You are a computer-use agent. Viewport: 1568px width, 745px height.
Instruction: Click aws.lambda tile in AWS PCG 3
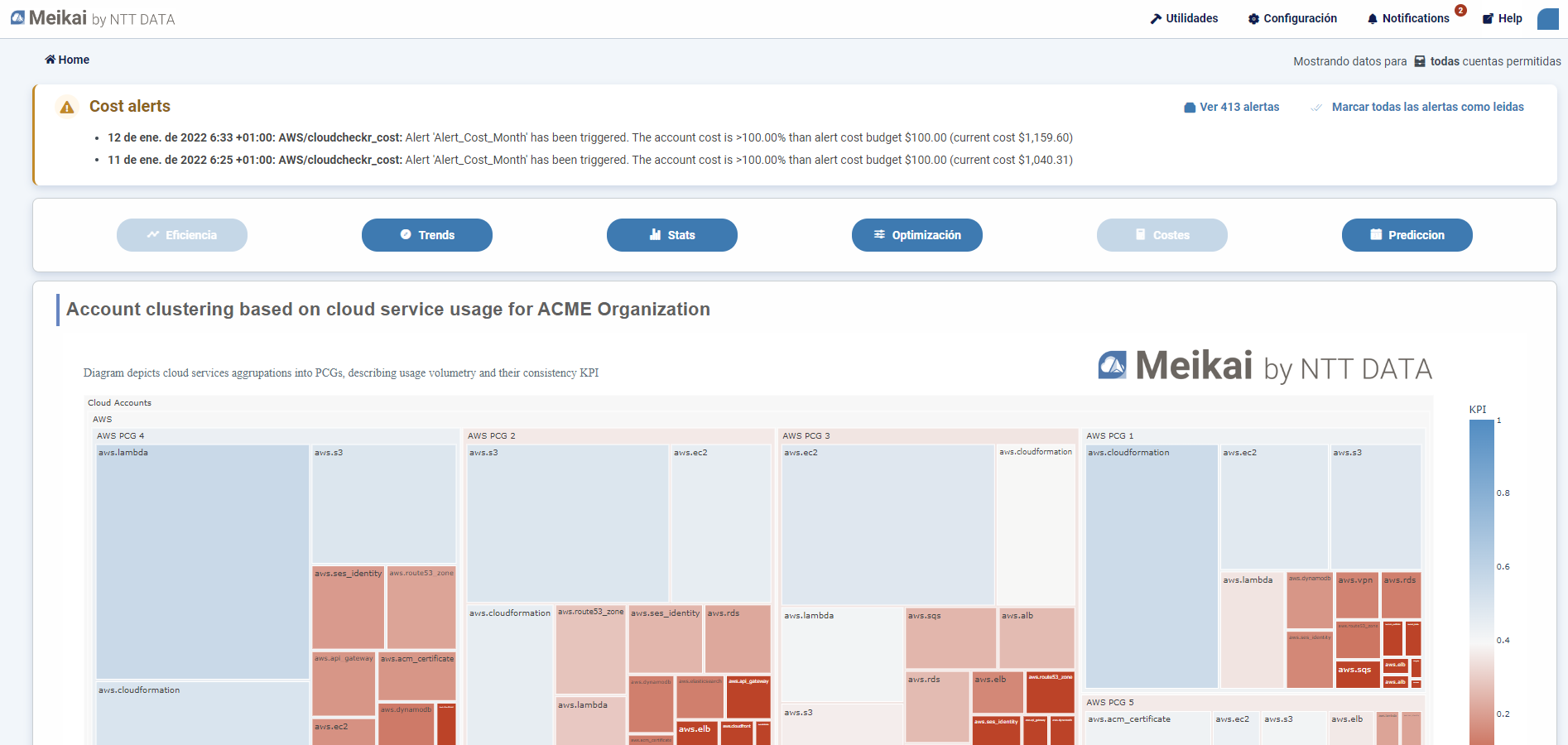[x=843, y=655]
